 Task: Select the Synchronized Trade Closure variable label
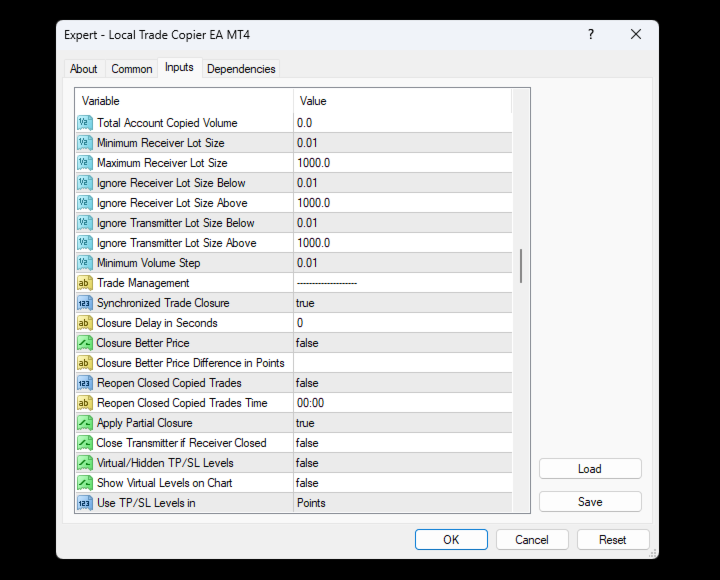point(163,303)
